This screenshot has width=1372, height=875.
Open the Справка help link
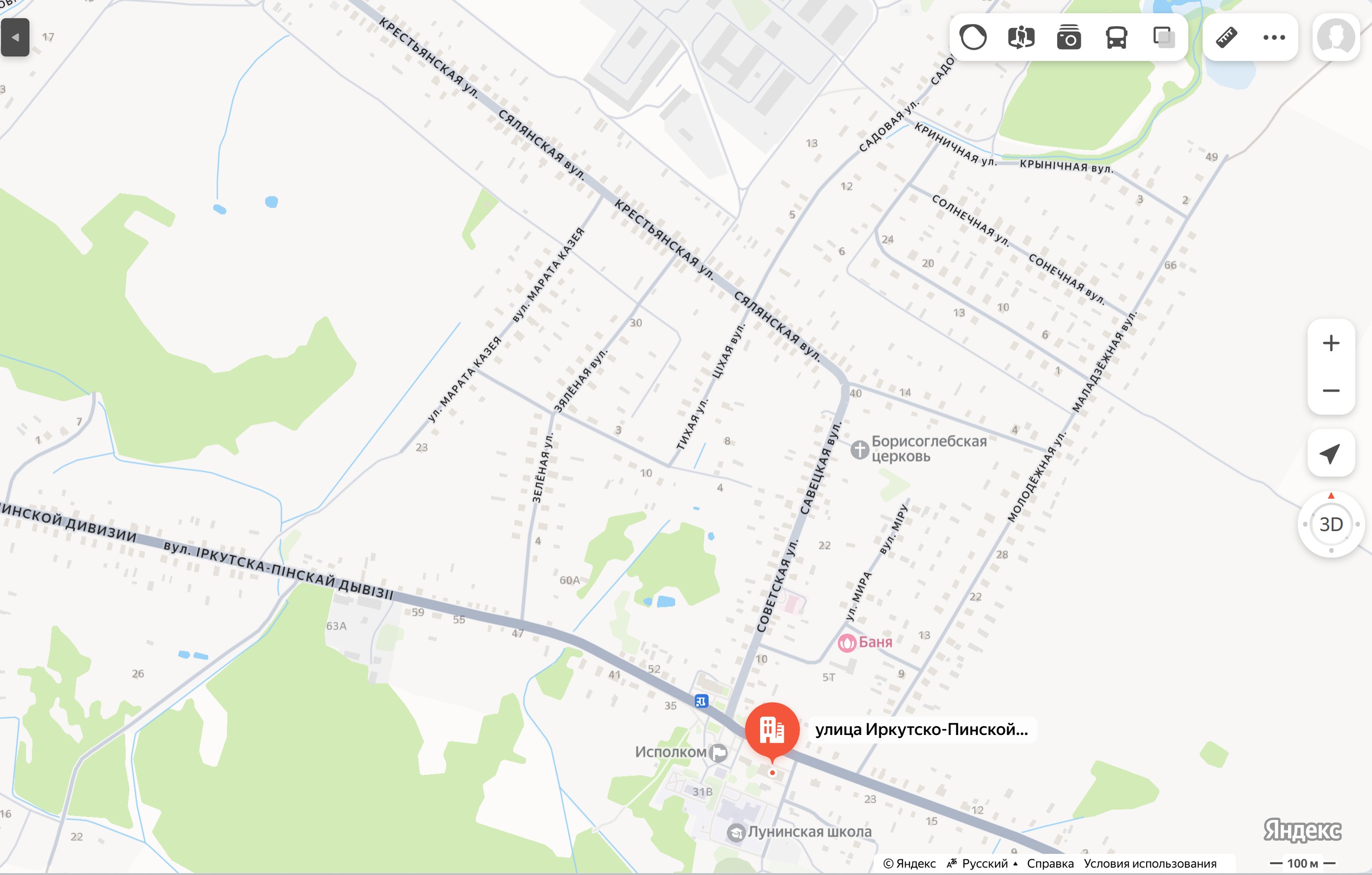[x=1050, y=863]
